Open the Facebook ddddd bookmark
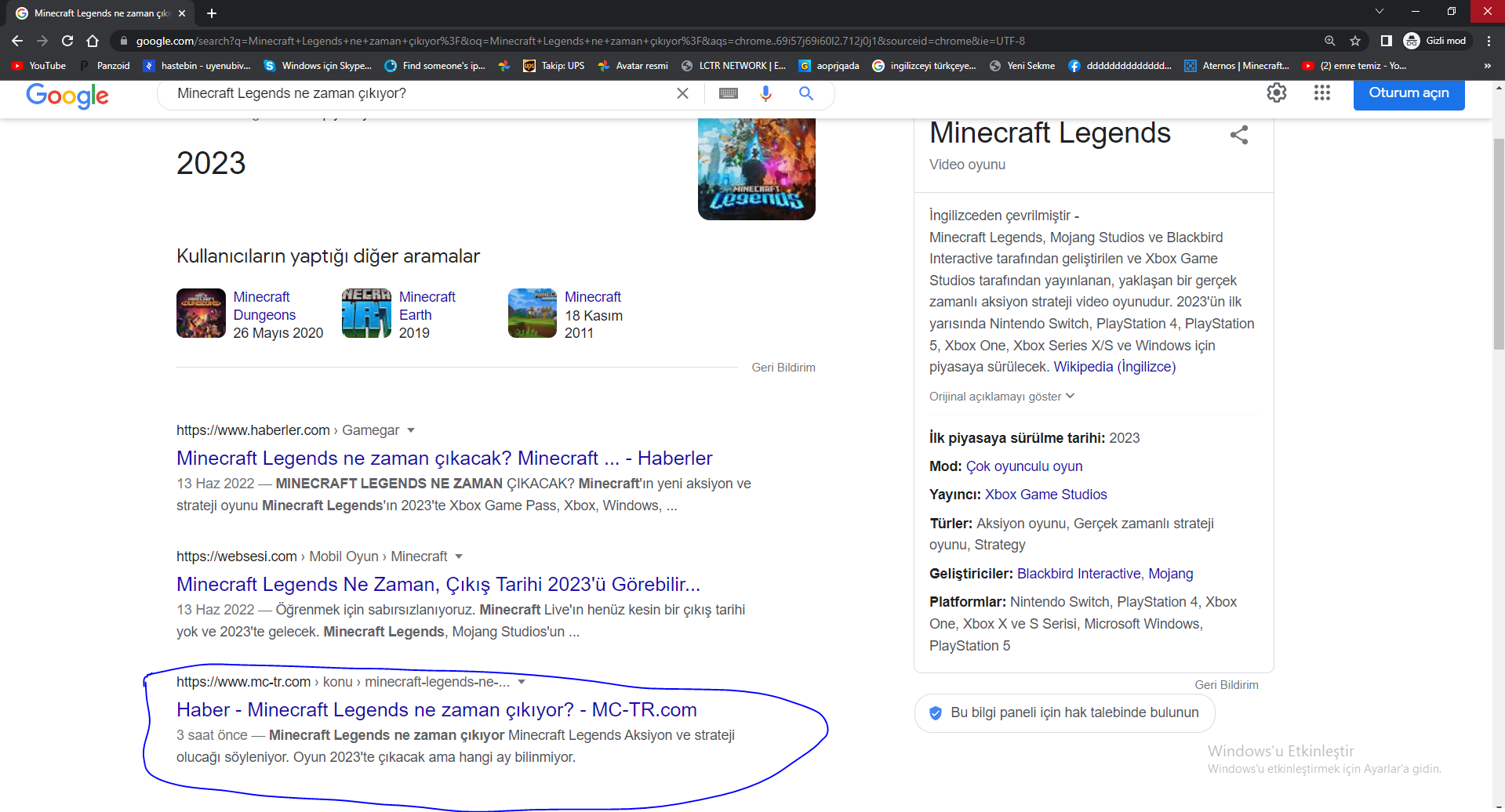Viewport: 1505px width, 812px height. pos(1120,66)
